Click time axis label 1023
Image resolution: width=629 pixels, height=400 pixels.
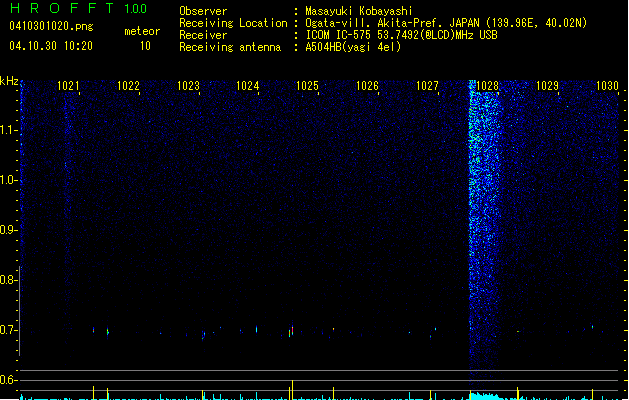click(188, 86)
